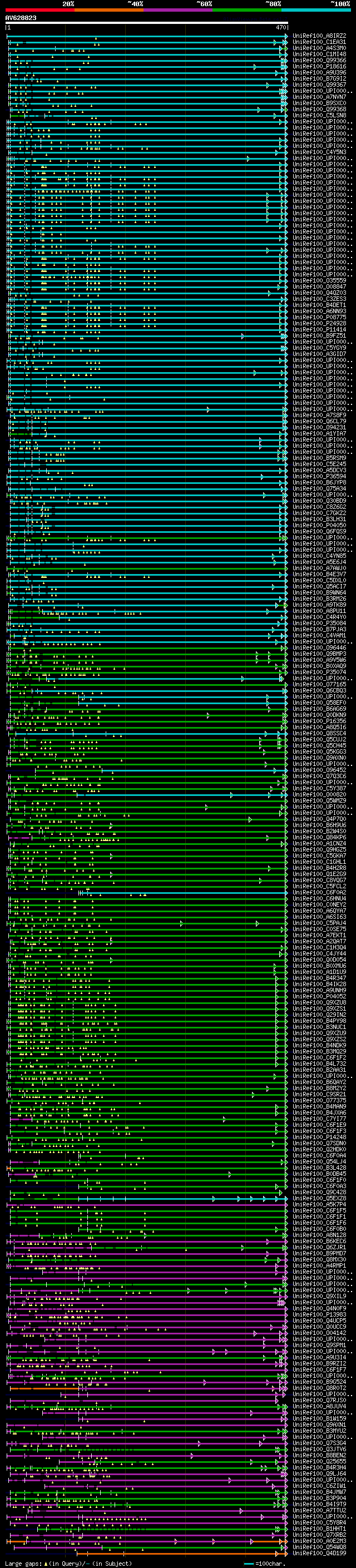The width and height of the screenshot is (356, 1568).
Task: Open hit UniRef100_O35559
Action: point(319,280)
